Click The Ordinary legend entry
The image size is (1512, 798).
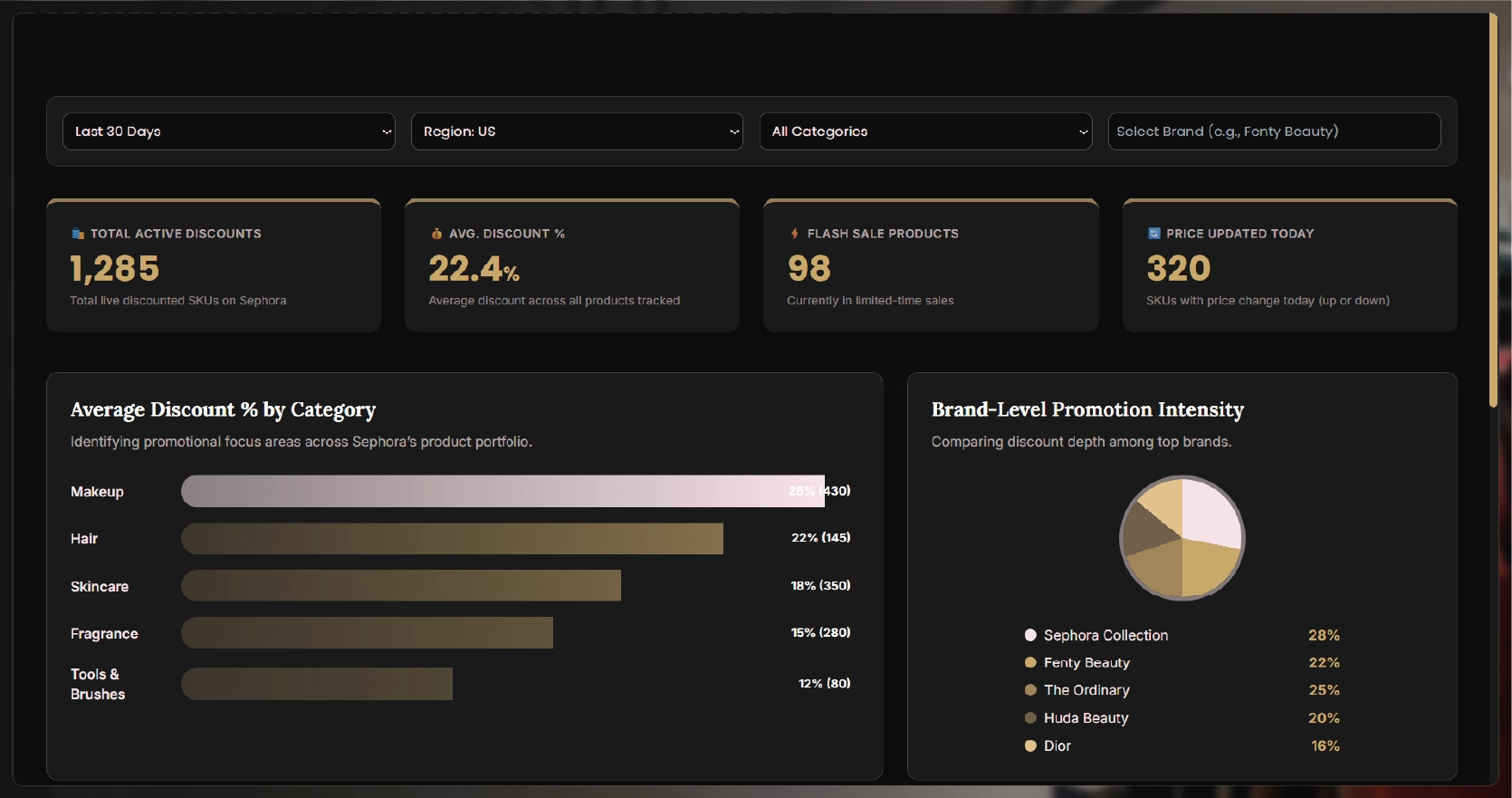coord(1086,690)
